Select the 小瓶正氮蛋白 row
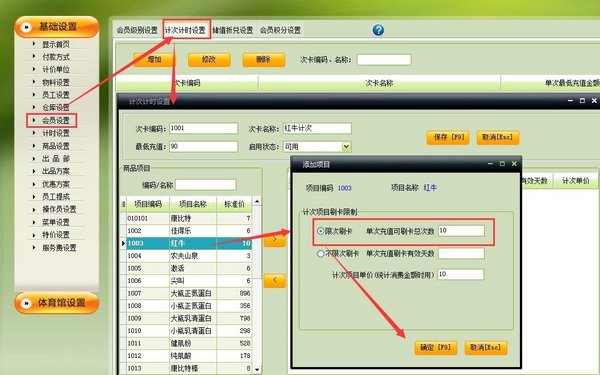 [189, 306]
